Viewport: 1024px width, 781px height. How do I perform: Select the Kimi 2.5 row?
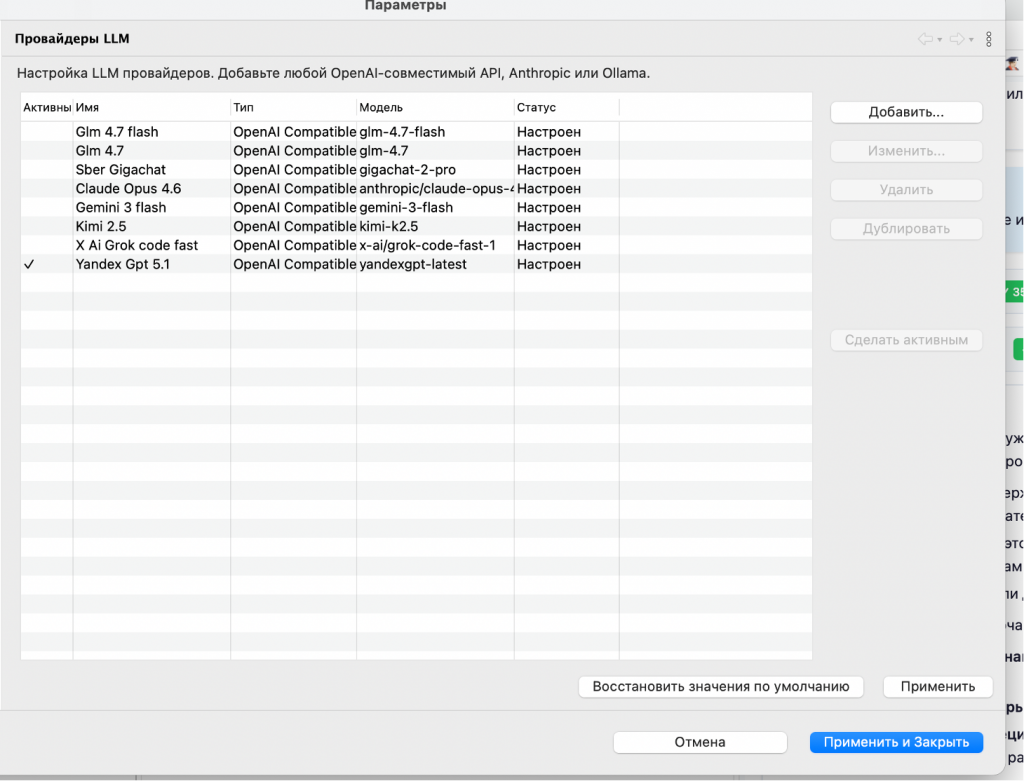[x=416, y=227]
